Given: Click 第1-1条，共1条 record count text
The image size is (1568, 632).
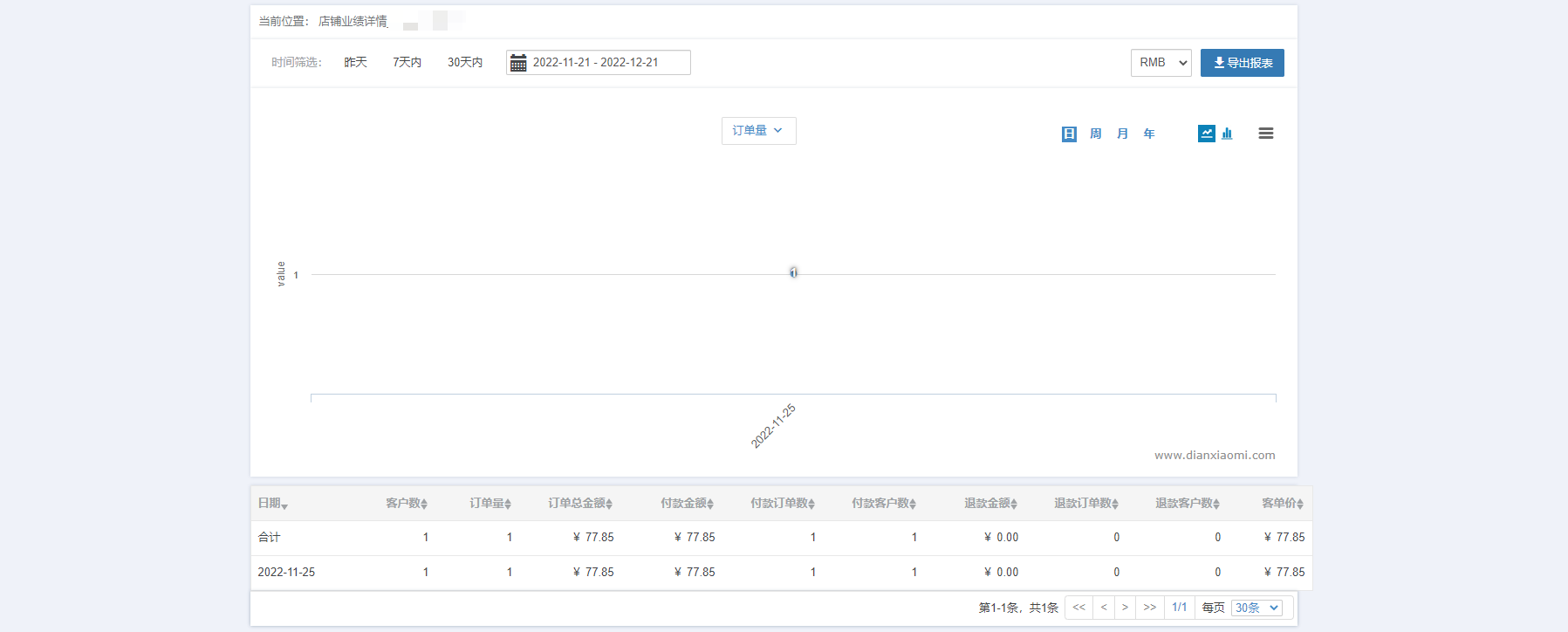Looking at the screenshot, I should [x=1018, y=608].
